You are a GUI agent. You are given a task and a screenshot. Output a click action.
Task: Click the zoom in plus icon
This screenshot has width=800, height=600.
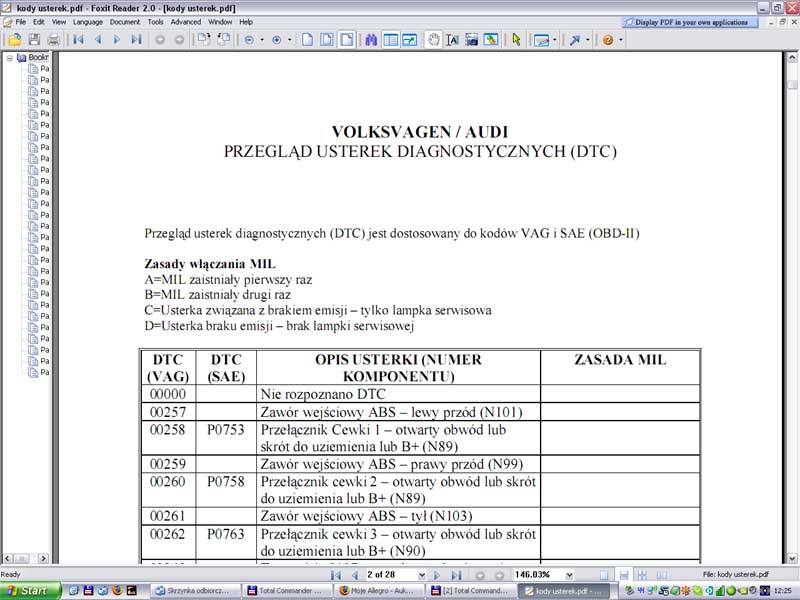277,40
